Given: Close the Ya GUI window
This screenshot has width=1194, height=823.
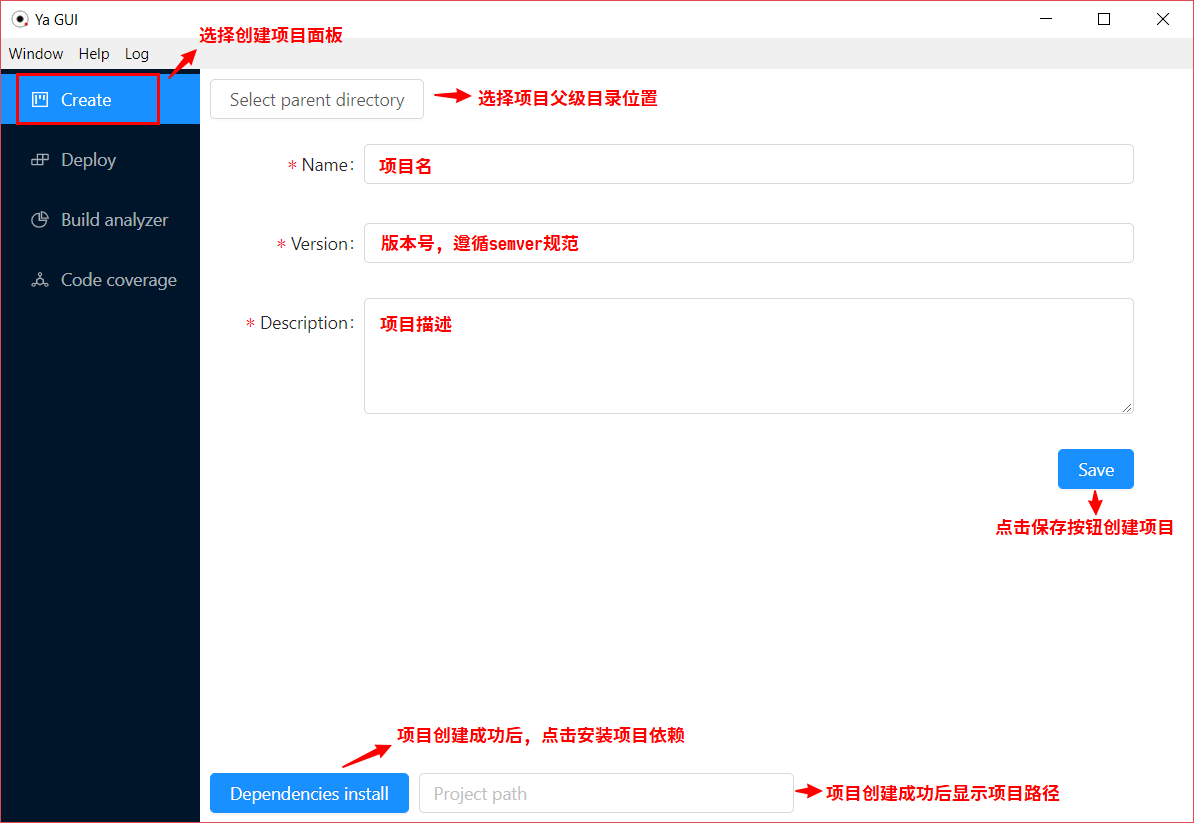Looking at the screenshot, I should [1163, 19].
